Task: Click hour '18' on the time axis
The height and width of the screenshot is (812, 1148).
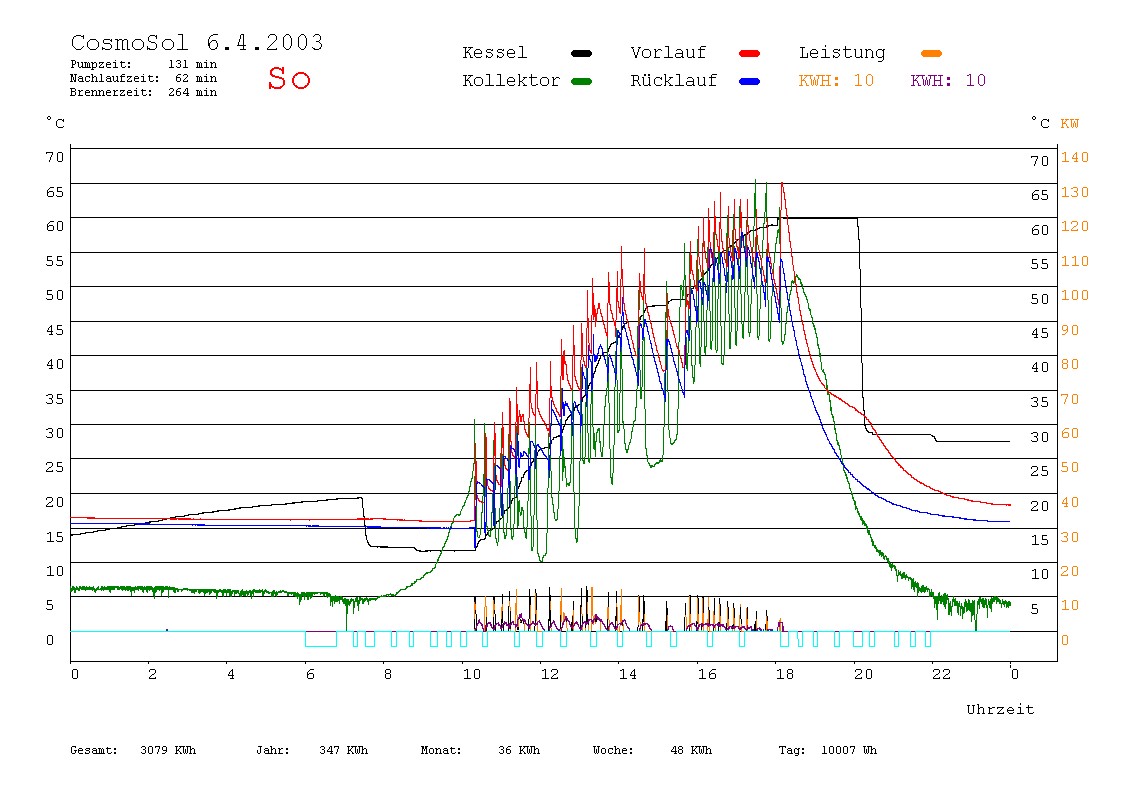Action: (785, 674)
